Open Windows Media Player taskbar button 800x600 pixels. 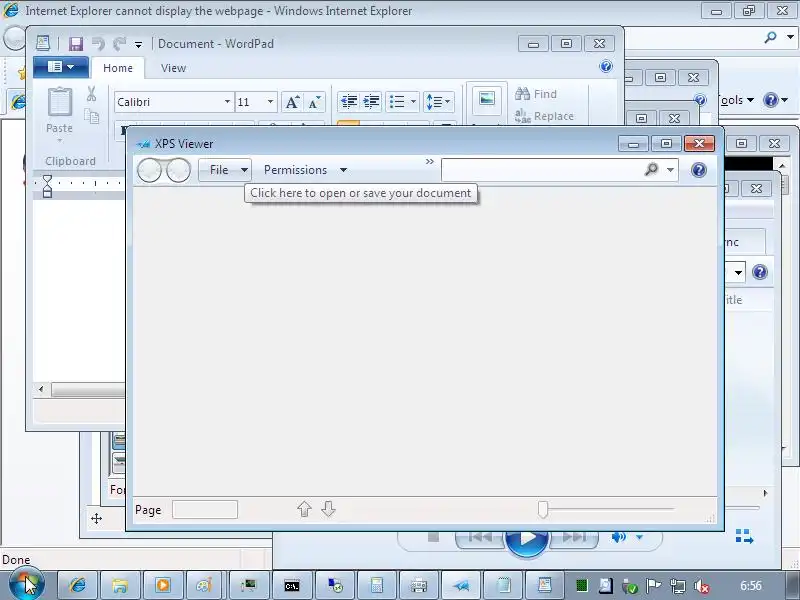click(x=163, y=585)
